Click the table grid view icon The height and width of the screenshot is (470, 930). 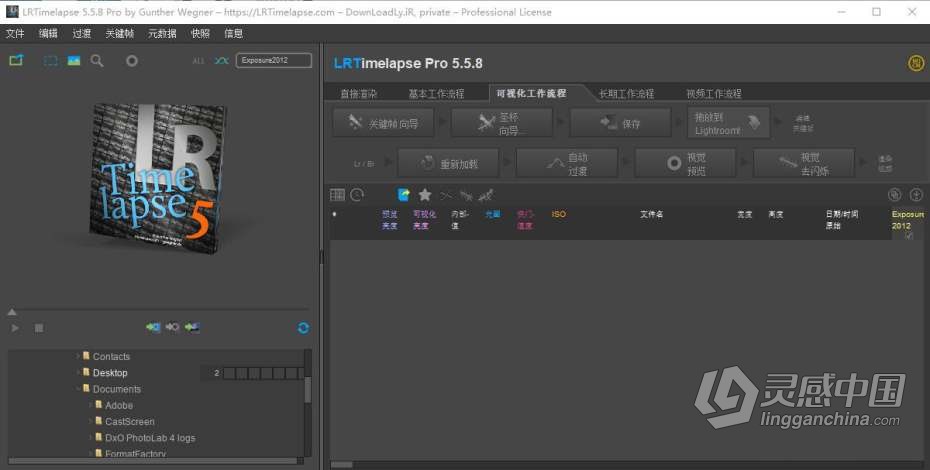point(337,195)
